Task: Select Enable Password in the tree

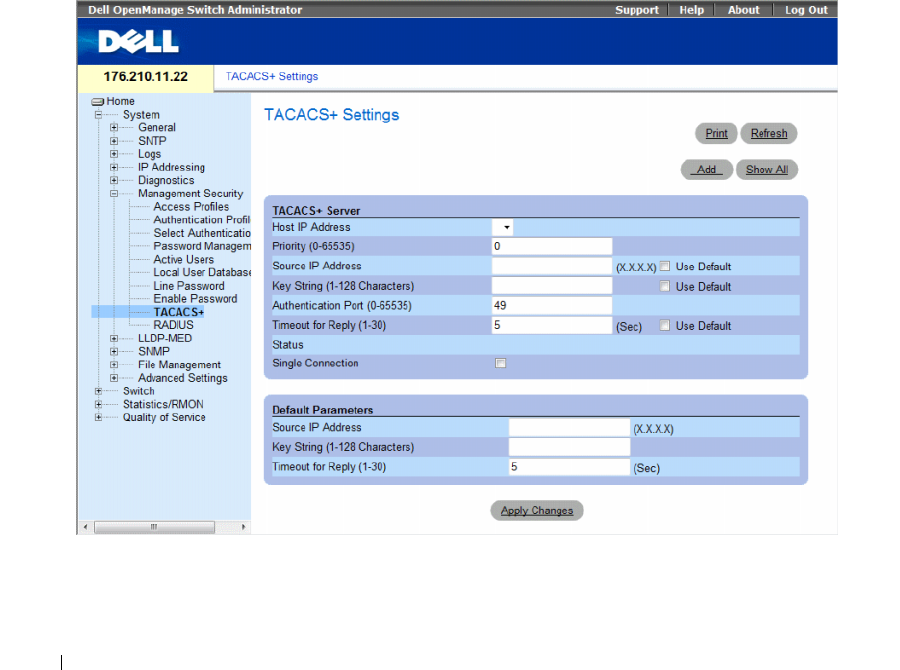Action: [x=195, y=299]
